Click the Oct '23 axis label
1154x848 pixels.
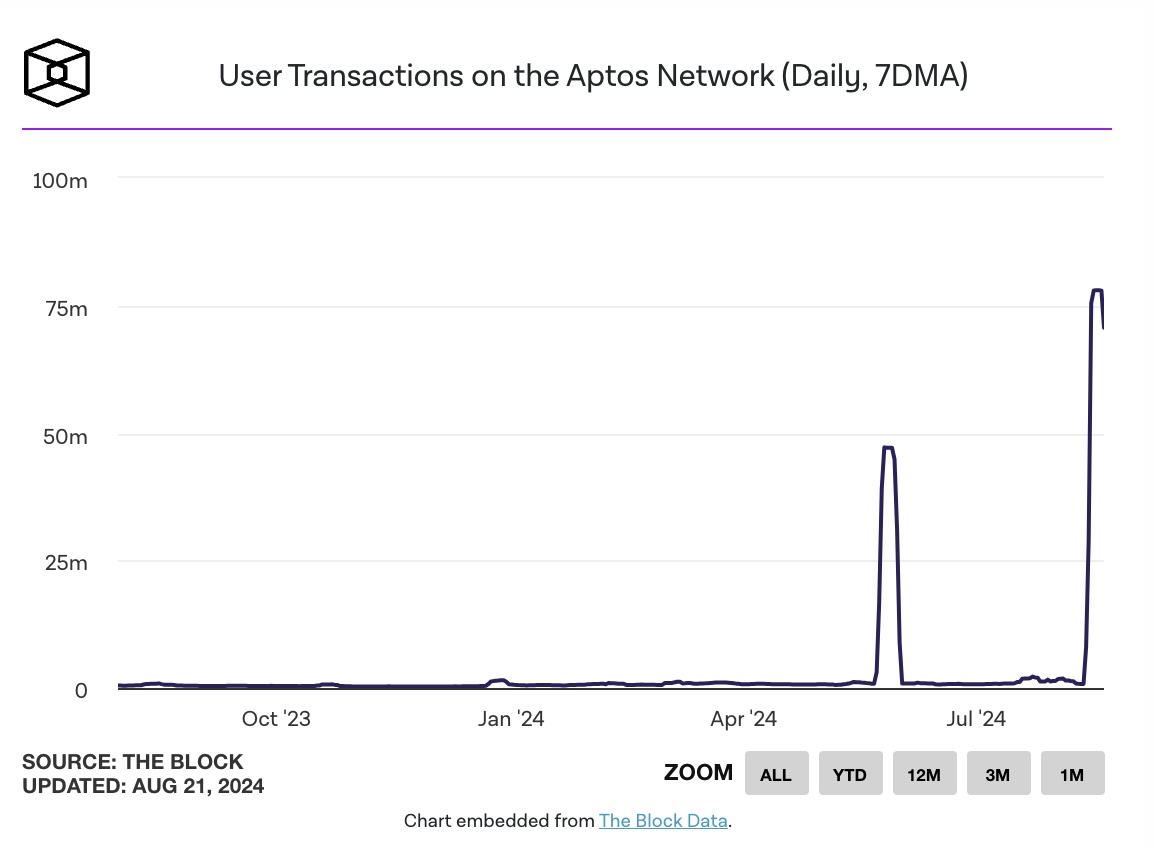[x=276, y=718]
